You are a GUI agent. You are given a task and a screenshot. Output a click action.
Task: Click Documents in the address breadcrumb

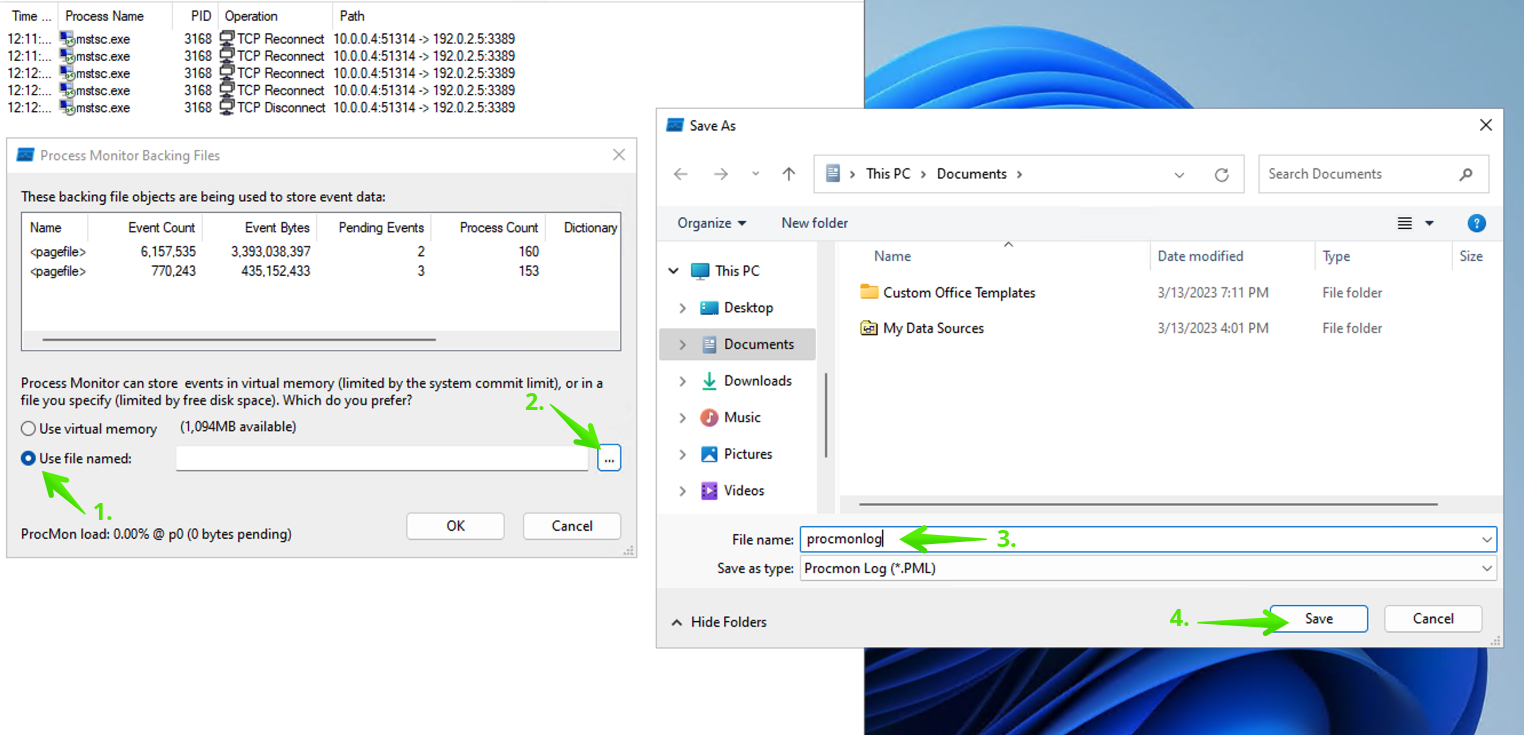(971, 174)
